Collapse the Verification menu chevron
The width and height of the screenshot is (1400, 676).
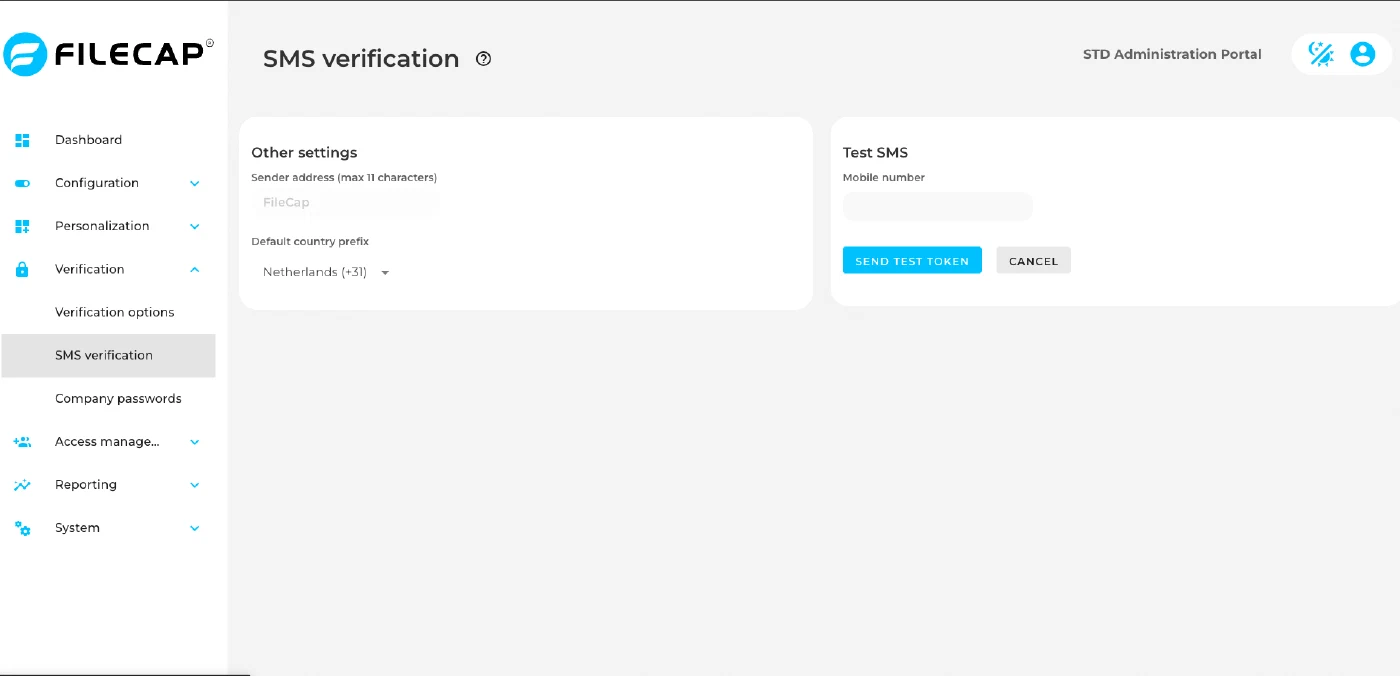coord(195,269)
